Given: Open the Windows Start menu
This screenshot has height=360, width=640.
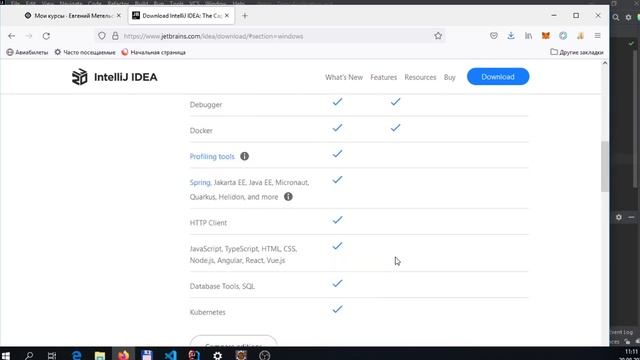Looking at the screenshot, I should 6,355.
